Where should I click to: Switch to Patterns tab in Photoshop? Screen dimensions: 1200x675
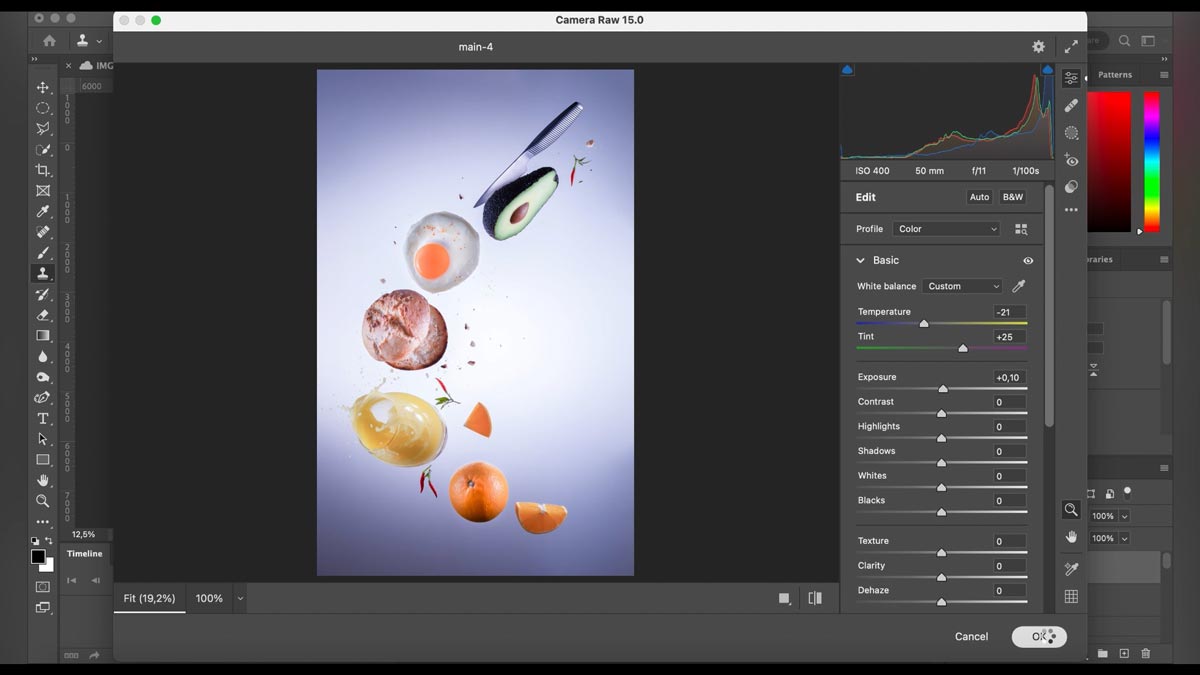[x=1115, y=75]
